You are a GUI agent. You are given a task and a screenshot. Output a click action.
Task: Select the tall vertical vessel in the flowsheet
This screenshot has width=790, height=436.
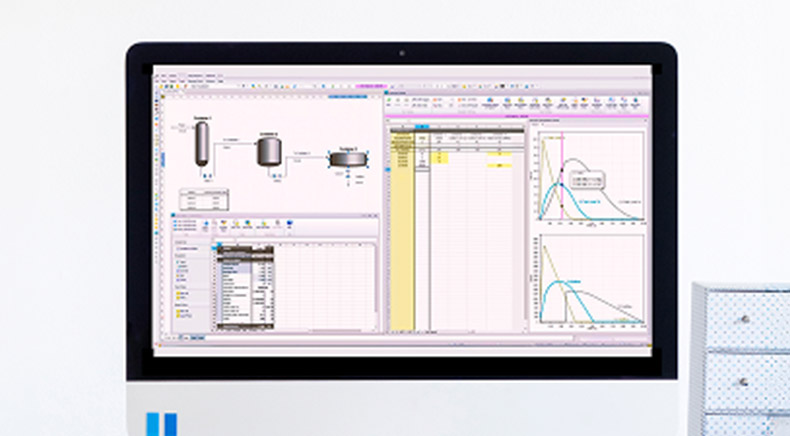pyautogui.click(x=202, y=144)
